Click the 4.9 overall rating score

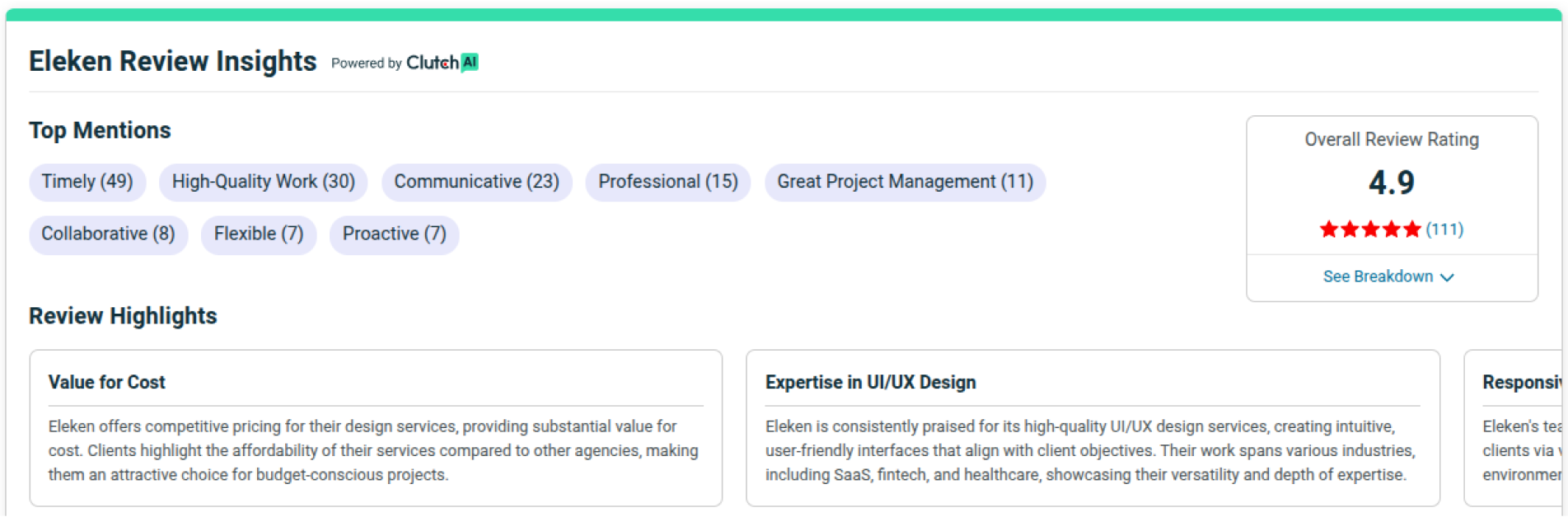(x=1391, y=182)
